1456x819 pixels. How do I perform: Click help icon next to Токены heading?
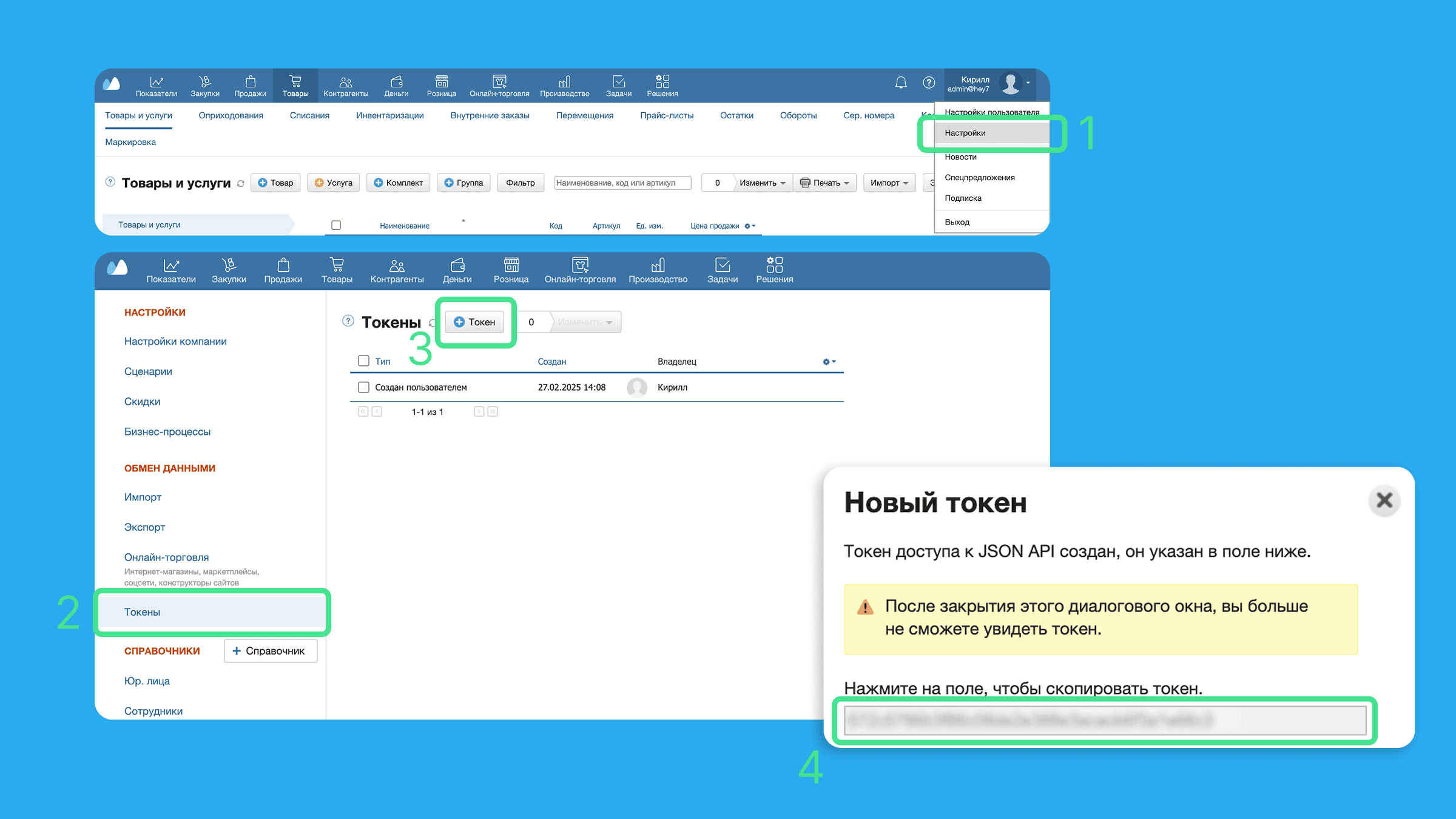pos(348,321)
